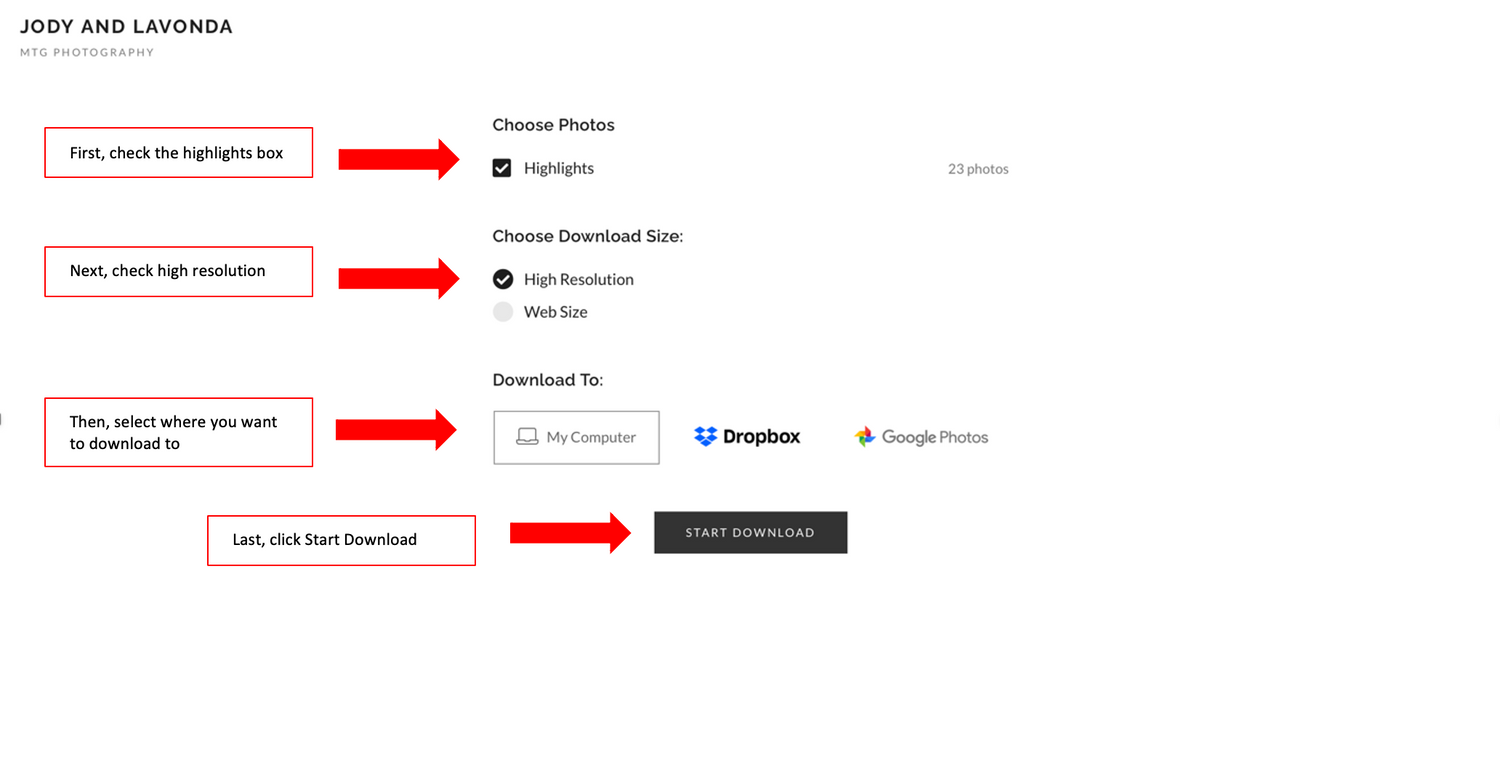The width and height of the screenshot is (1500, 776).
Task: Select the High Resolution radio option
Action: click(x=503, y=279)
